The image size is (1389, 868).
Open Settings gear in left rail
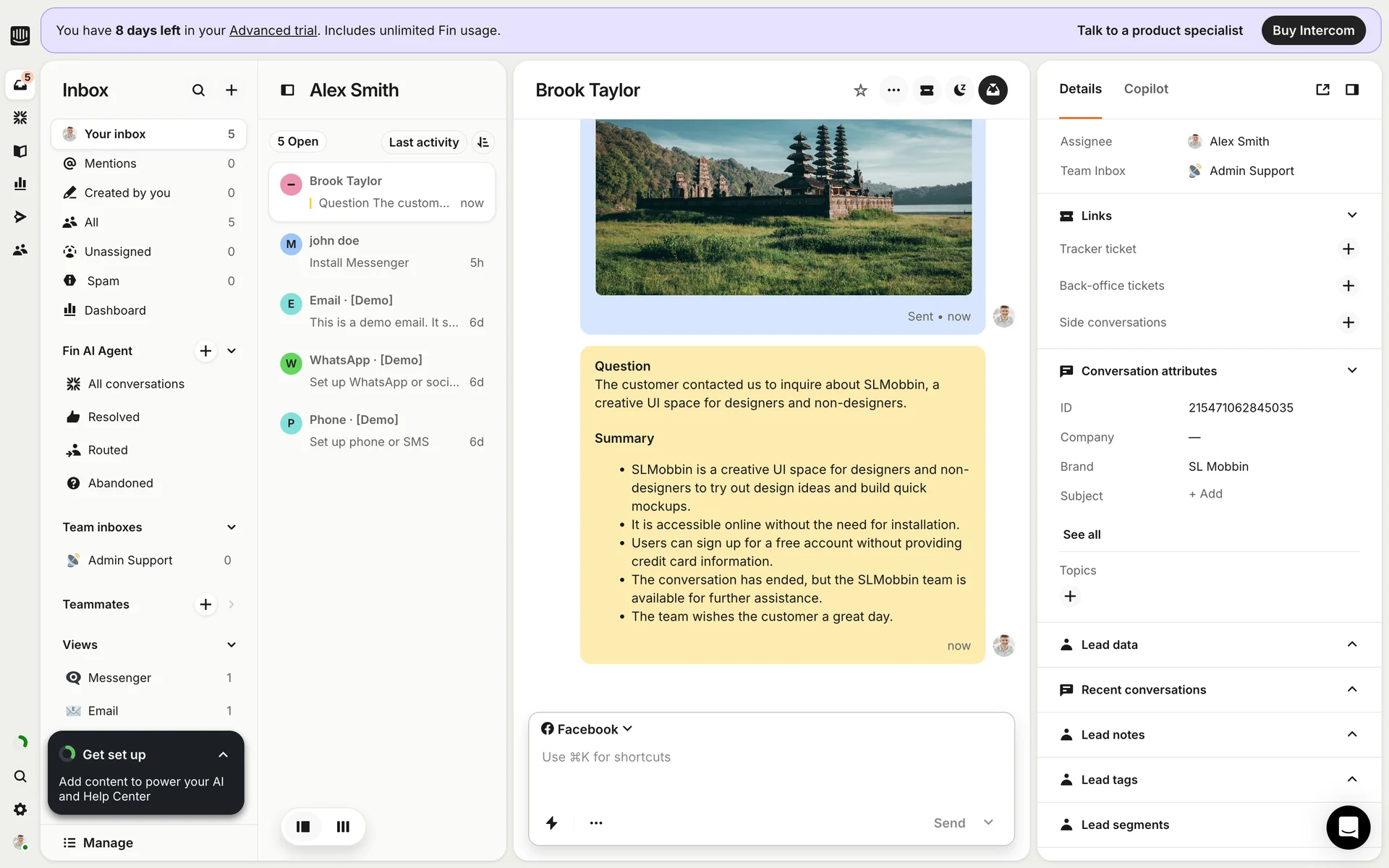coord(20,809)
